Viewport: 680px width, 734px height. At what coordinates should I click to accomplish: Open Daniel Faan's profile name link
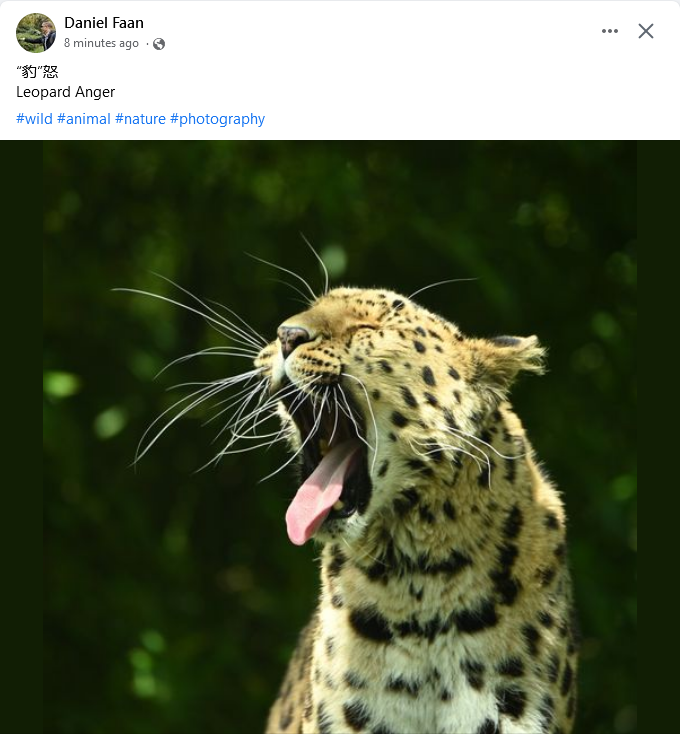pyautogui.click(x=104, y=22)
